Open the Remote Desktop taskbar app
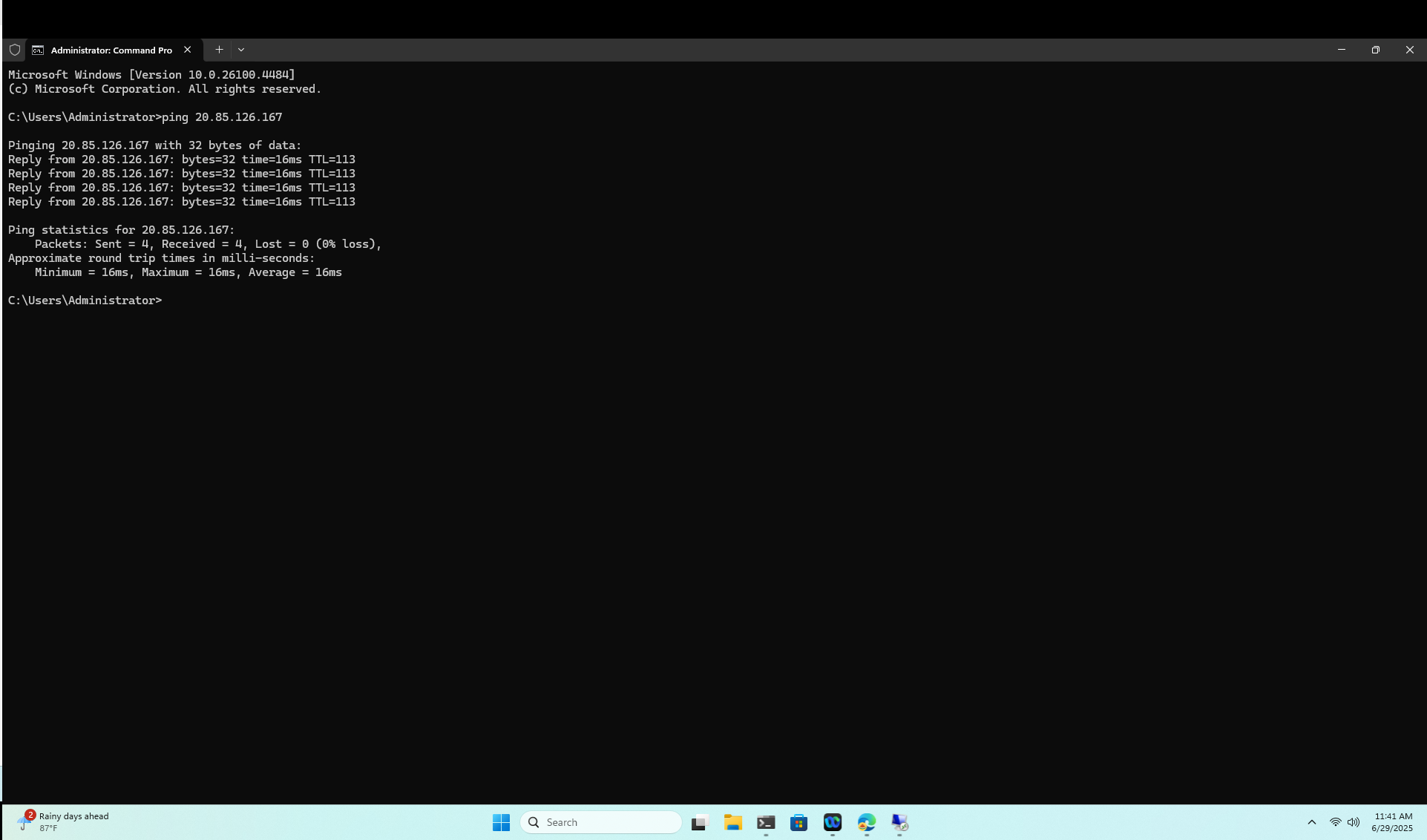This screenshot has height=840, width=1427. pyautogui.click(x=900, y=822)
